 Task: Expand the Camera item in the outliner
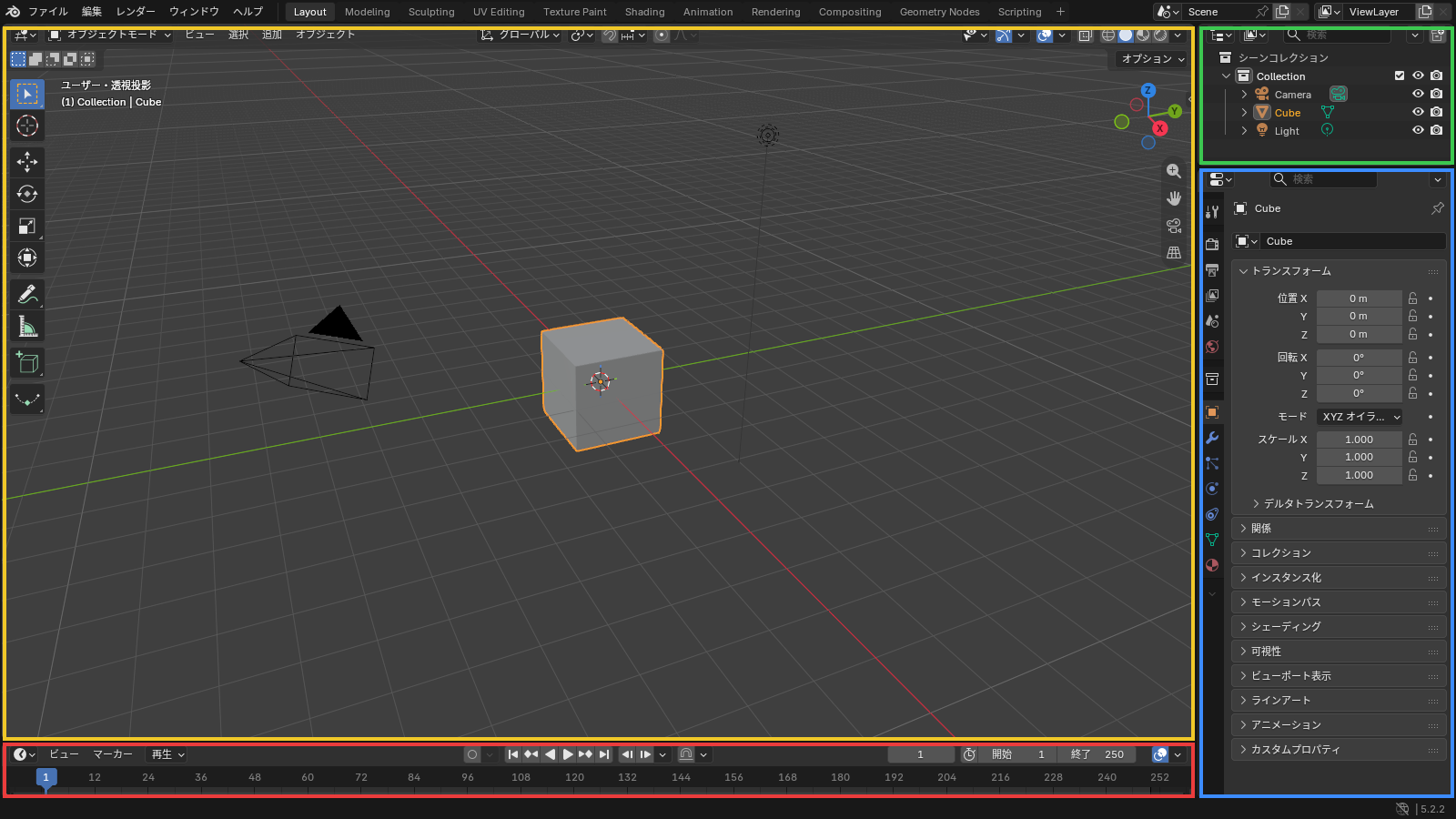click(1245, 95)
